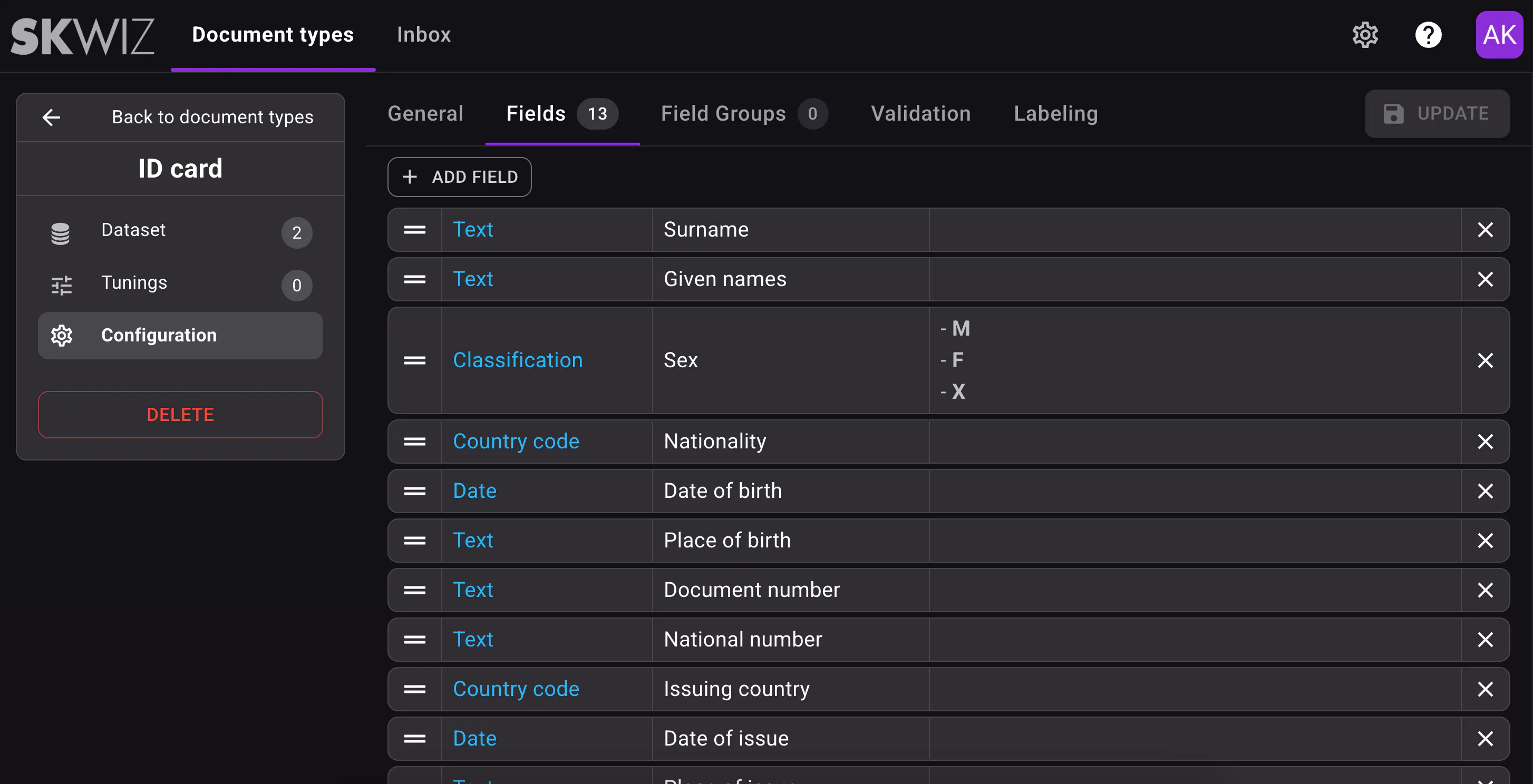Select the Dataset sidebar icon
The height and width of the screenshot is (784, 1533).
(x=61, y=232)
